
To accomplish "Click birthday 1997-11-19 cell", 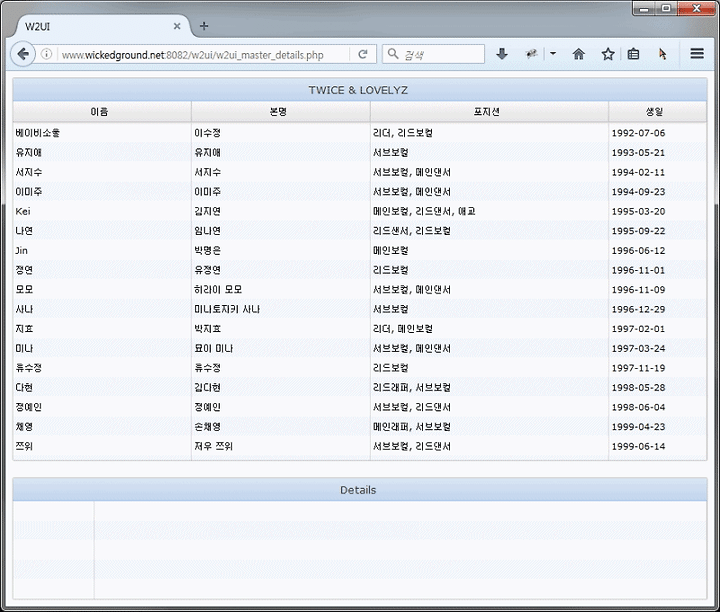I will coord(657,368).
